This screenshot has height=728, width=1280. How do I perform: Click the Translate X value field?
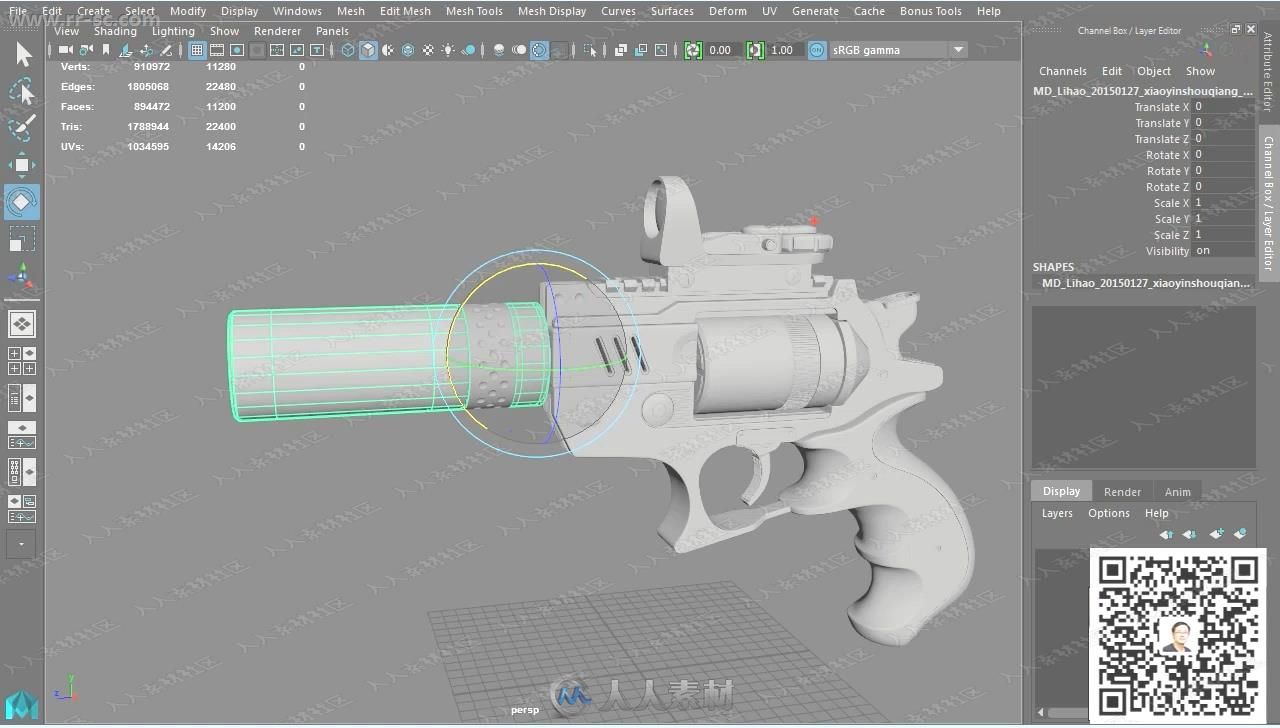[x=1224, y=107]
